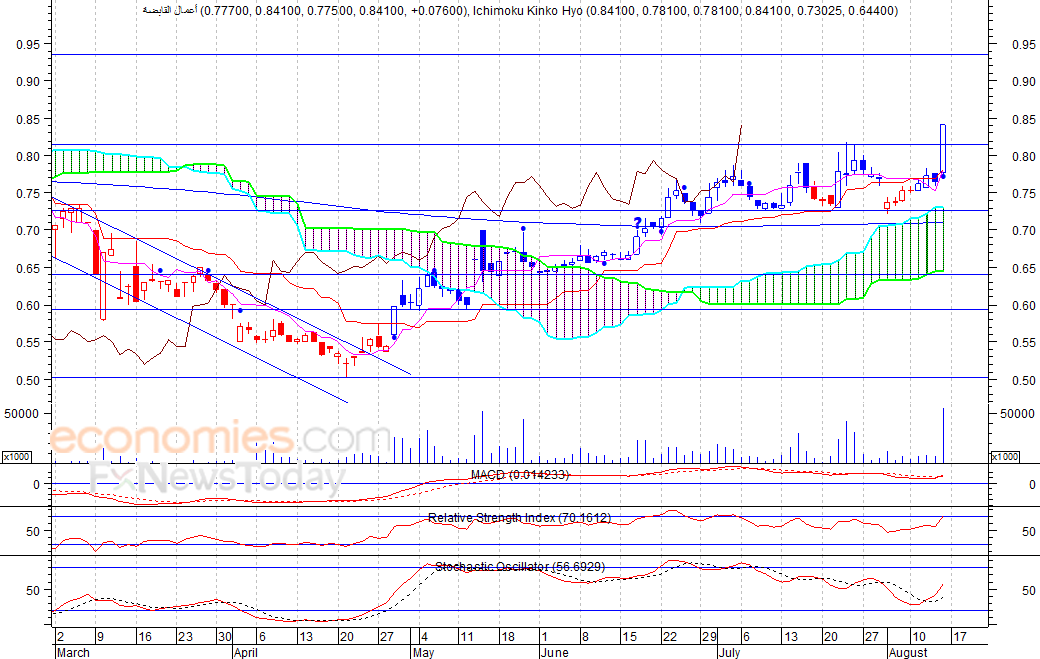Click the date label 29 on time axis
This screenshot has height=659, width=1040.
tap(709, 637)
